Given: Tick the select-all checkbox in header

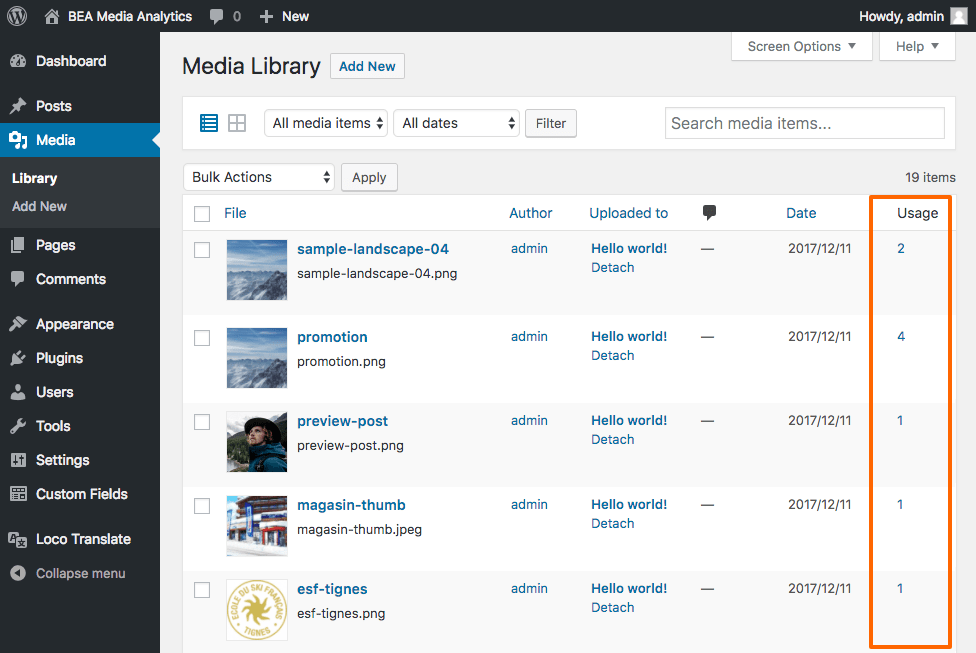Looking at the screenshot, I should pyautogui.click(x=202, y=213).
